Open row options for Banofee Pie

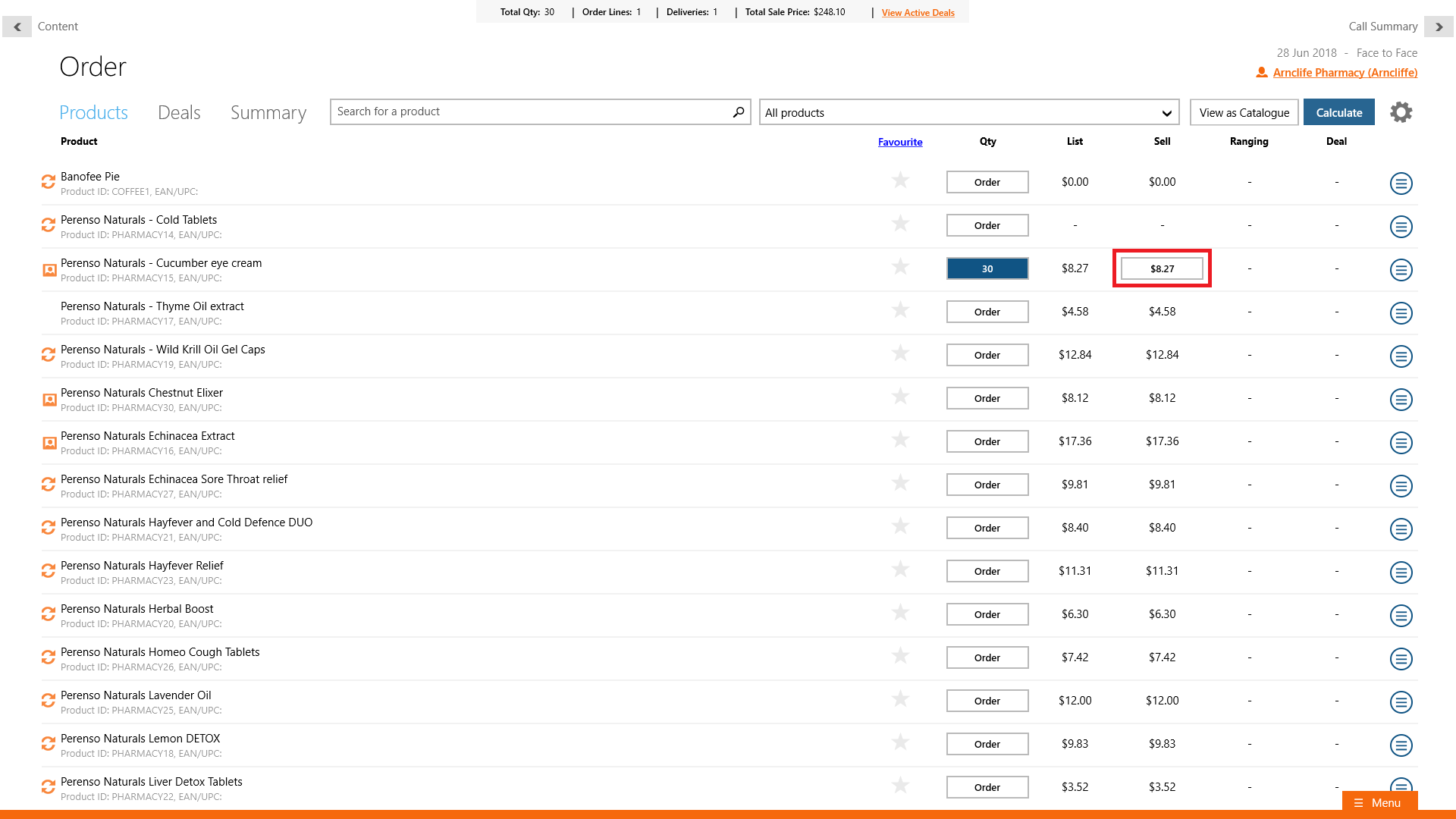coord(1401,183)
